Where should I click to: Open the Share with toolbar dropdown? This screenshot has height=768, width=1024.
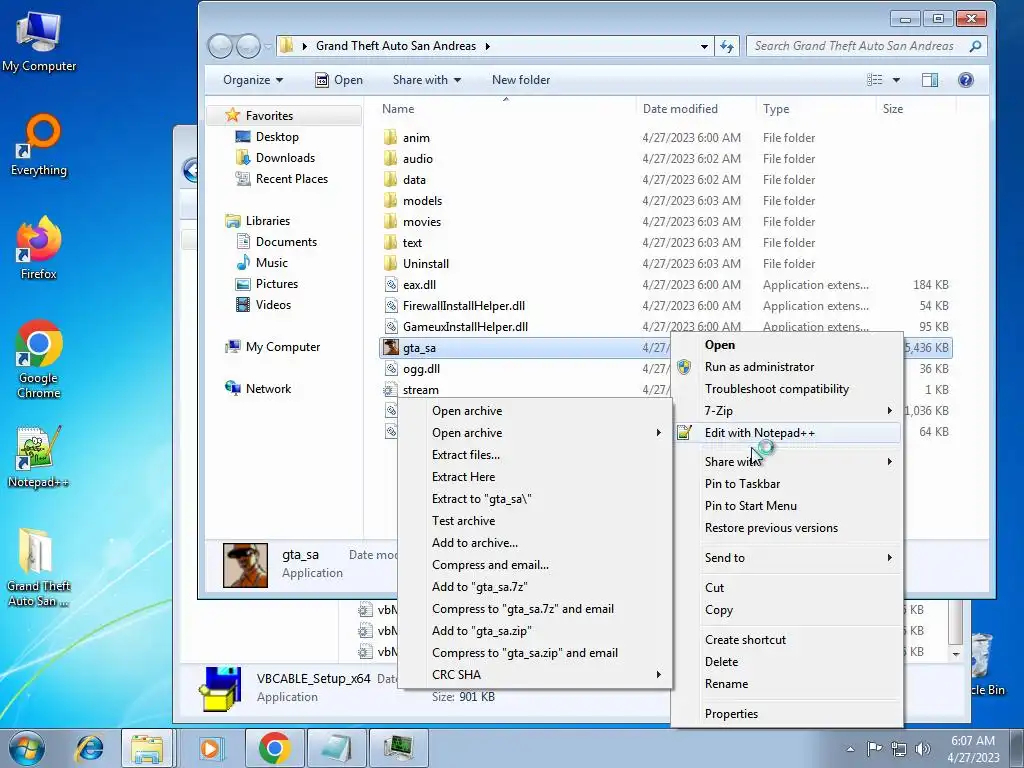[426, 80]
